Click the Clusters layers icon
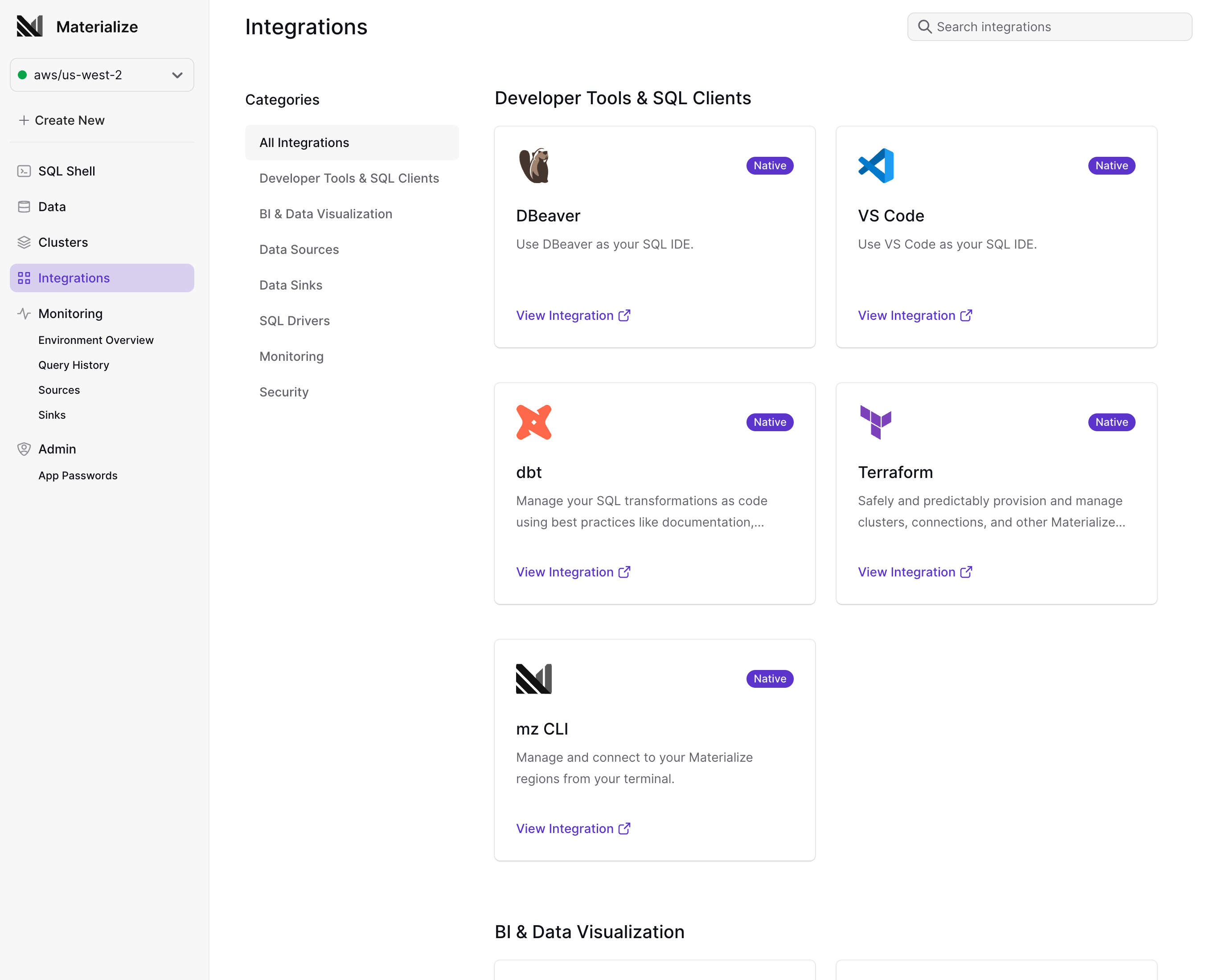 (24, 242)
